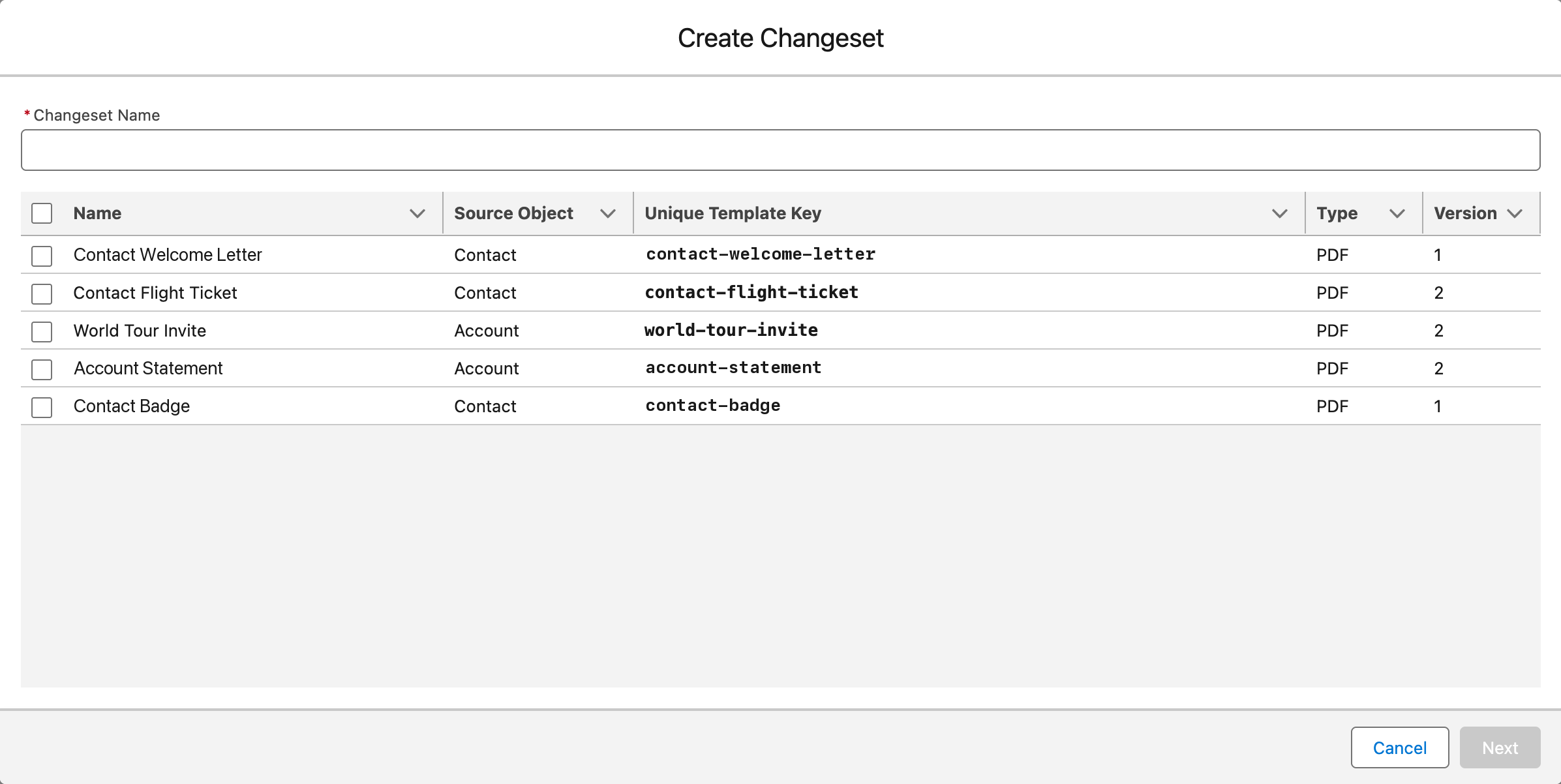Click the Source Object column header
The width and height of the screenshot is (1561, 784).
(513, 213)
